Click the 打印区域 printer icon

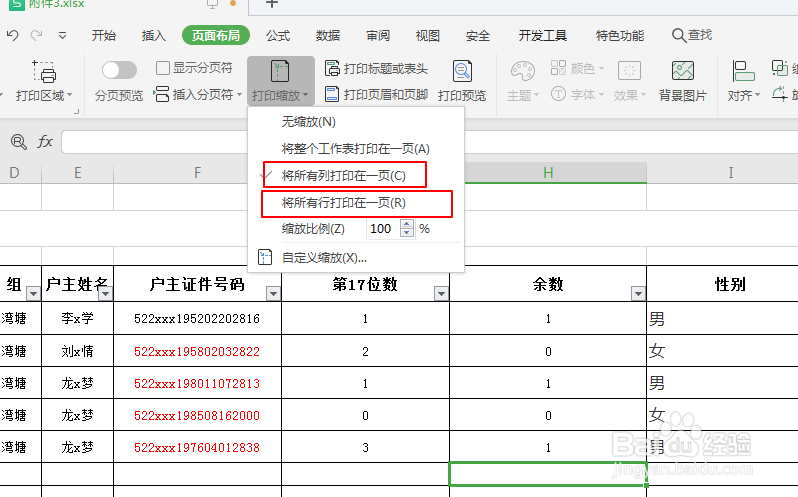(44, 72)
